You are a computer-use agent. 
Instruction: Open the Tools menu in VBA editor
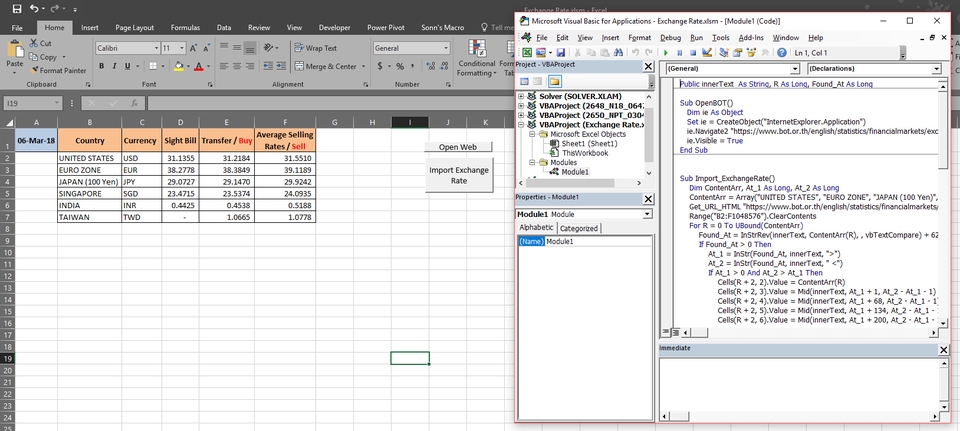(x=721, y=37)
